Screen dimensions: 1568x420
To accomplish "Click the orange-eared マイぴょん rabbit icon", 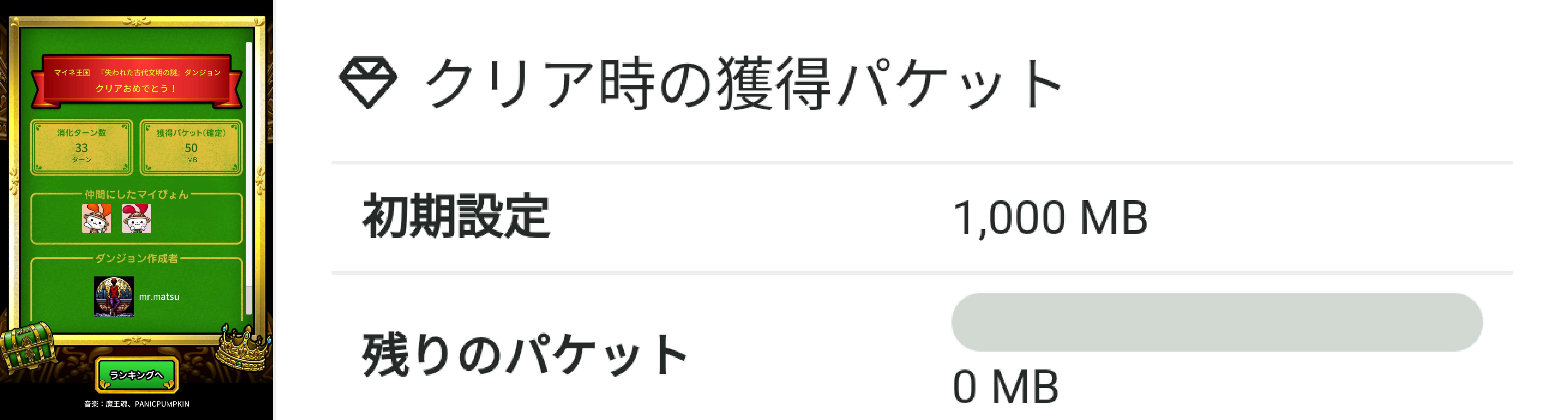I will click(96, 218).
